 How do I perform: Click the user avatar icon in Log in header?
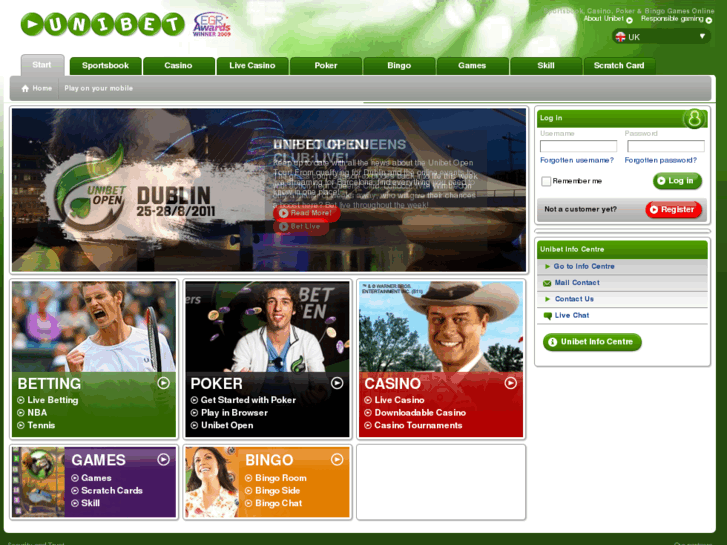(x=694, y=118)
